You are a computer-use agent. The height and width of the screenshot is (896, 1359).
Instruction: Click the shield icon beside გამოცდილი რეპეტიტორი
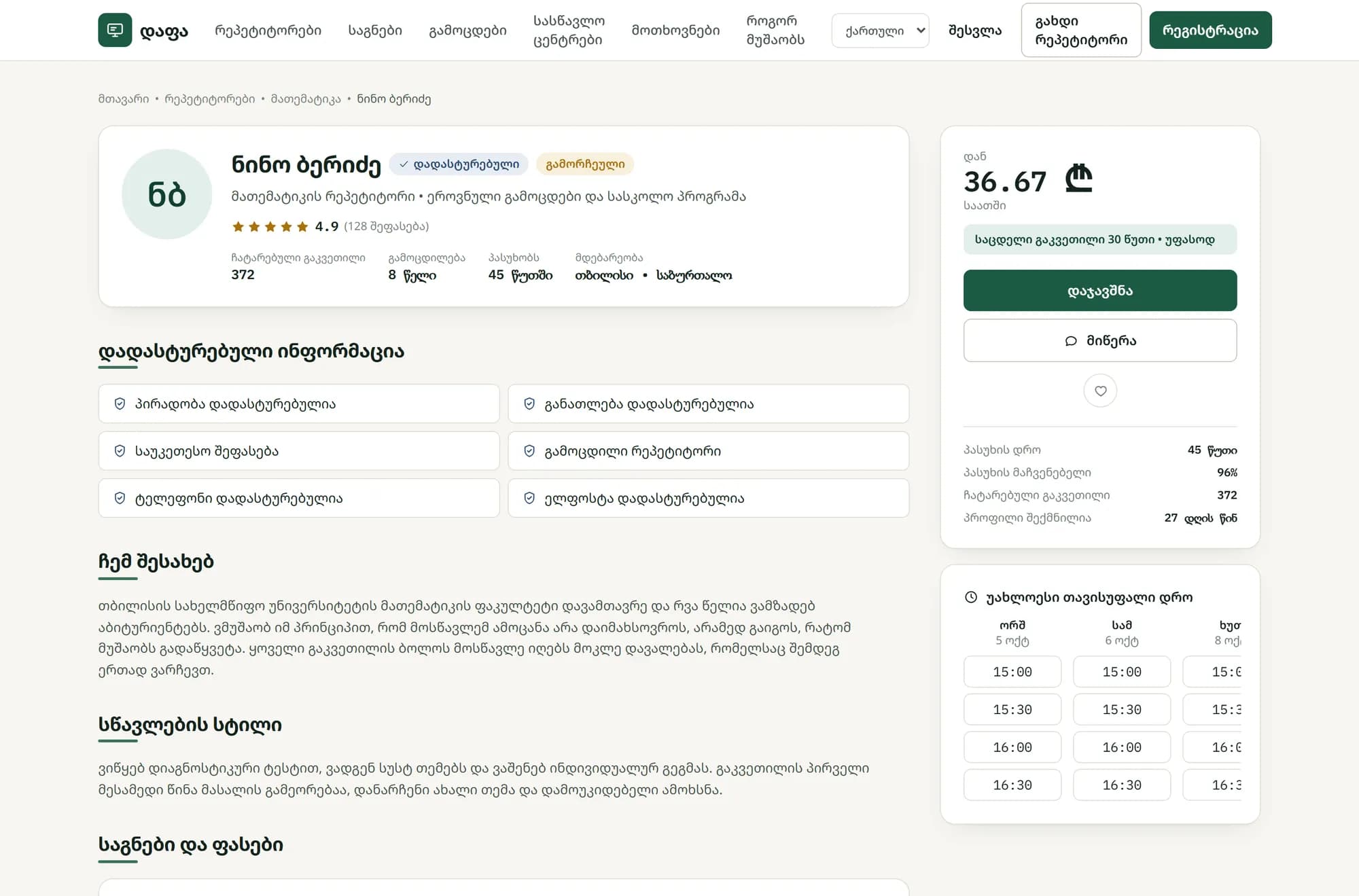pos(529,451)
